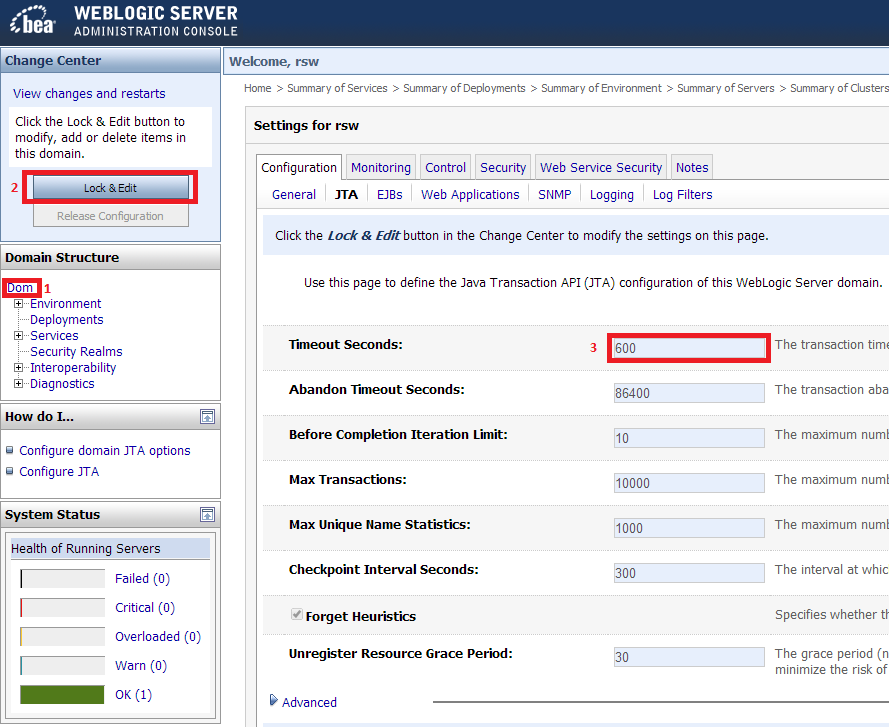
Task: Expand the Diagnostics tree node
Action: 19,383
